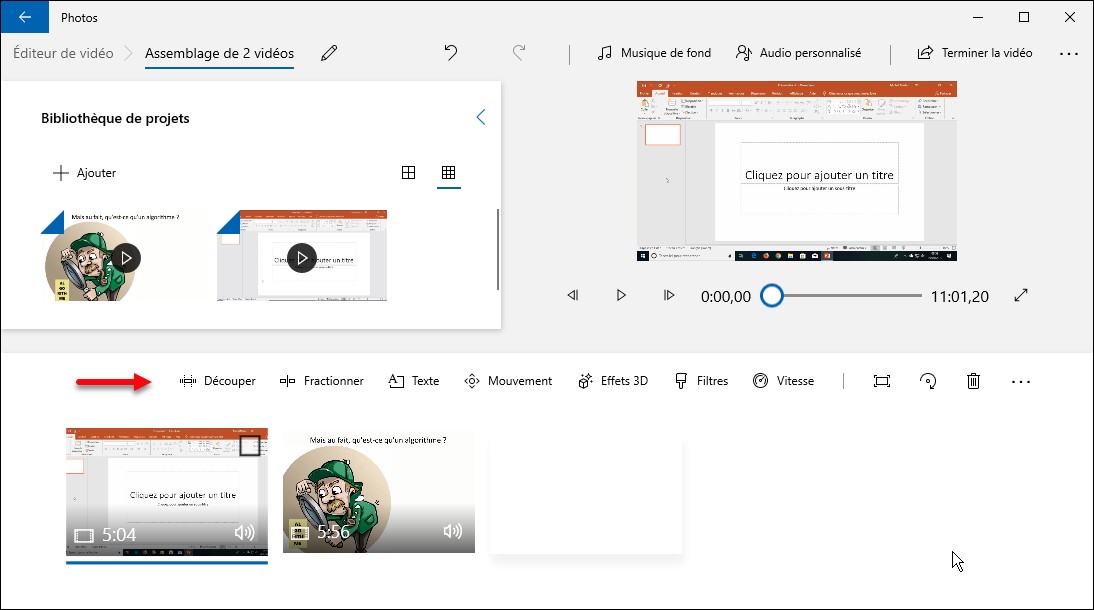Click the remove black bars resize icon
Image resolution: width=1094 pixels, height=610 pixels.
[881, 381]
